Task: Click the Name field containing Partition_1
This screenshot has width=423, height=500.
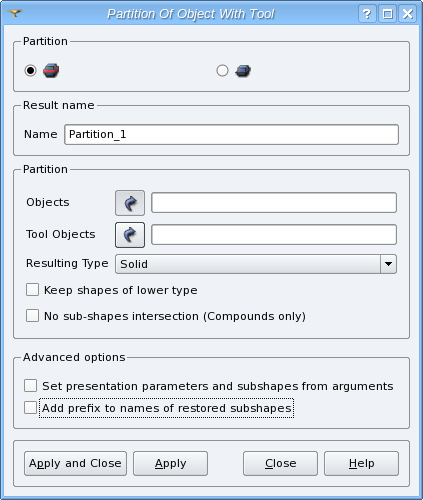Action: tap(231, 135)
